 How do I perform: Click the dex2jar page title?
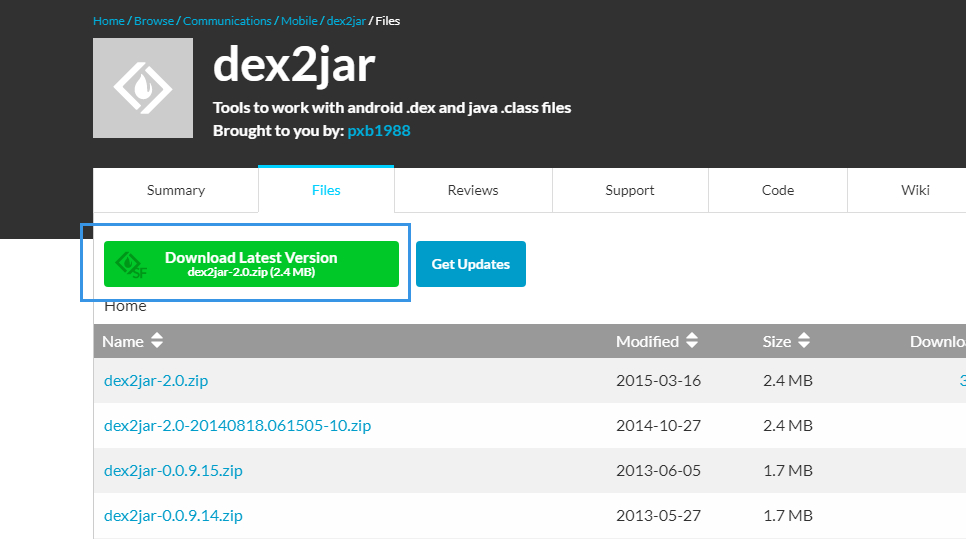(294, 65)
